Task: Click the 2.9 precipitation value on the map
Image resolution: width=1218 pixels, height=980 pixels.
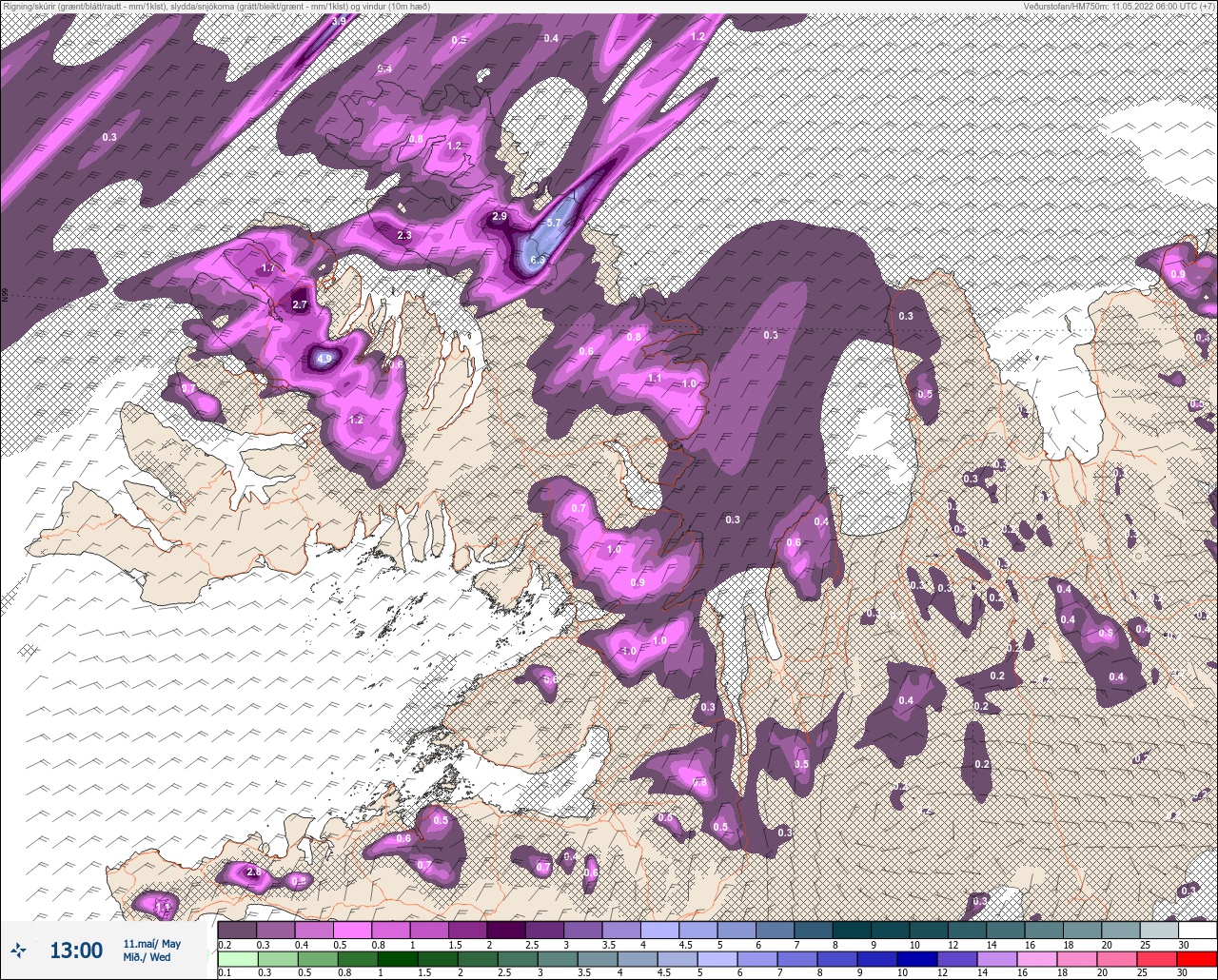Action: click(x=500, y=217)
